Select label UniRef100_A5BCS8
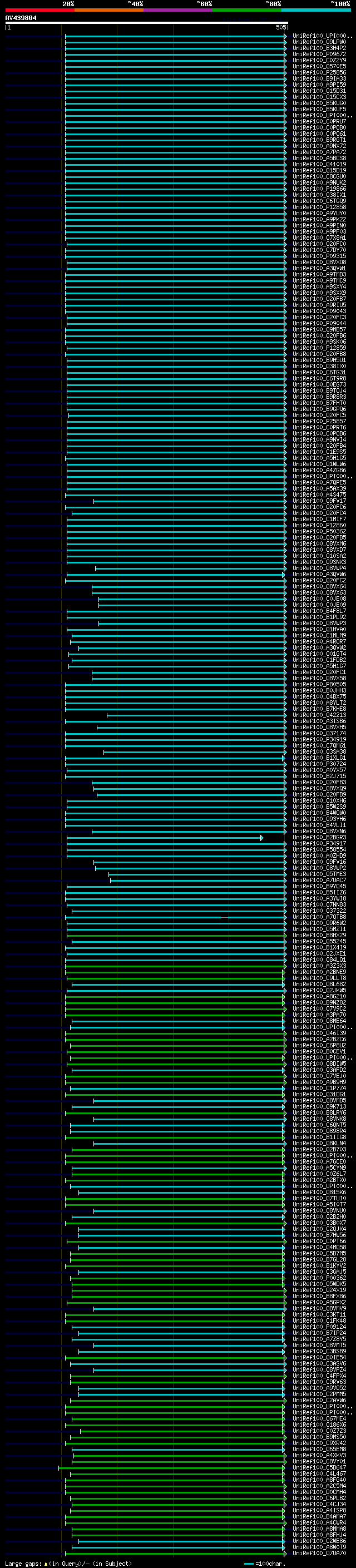356x1568 pixels. (x=319, y=159)
